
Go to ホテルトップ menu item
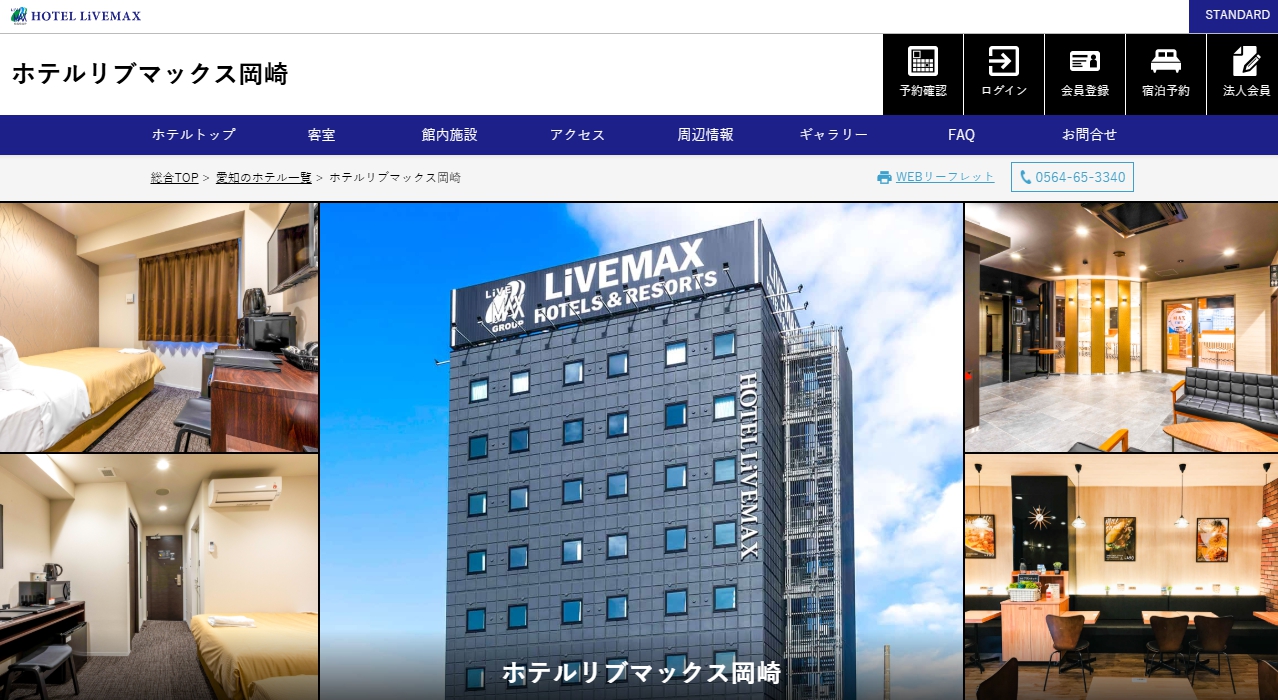click(x=194, y=135)
